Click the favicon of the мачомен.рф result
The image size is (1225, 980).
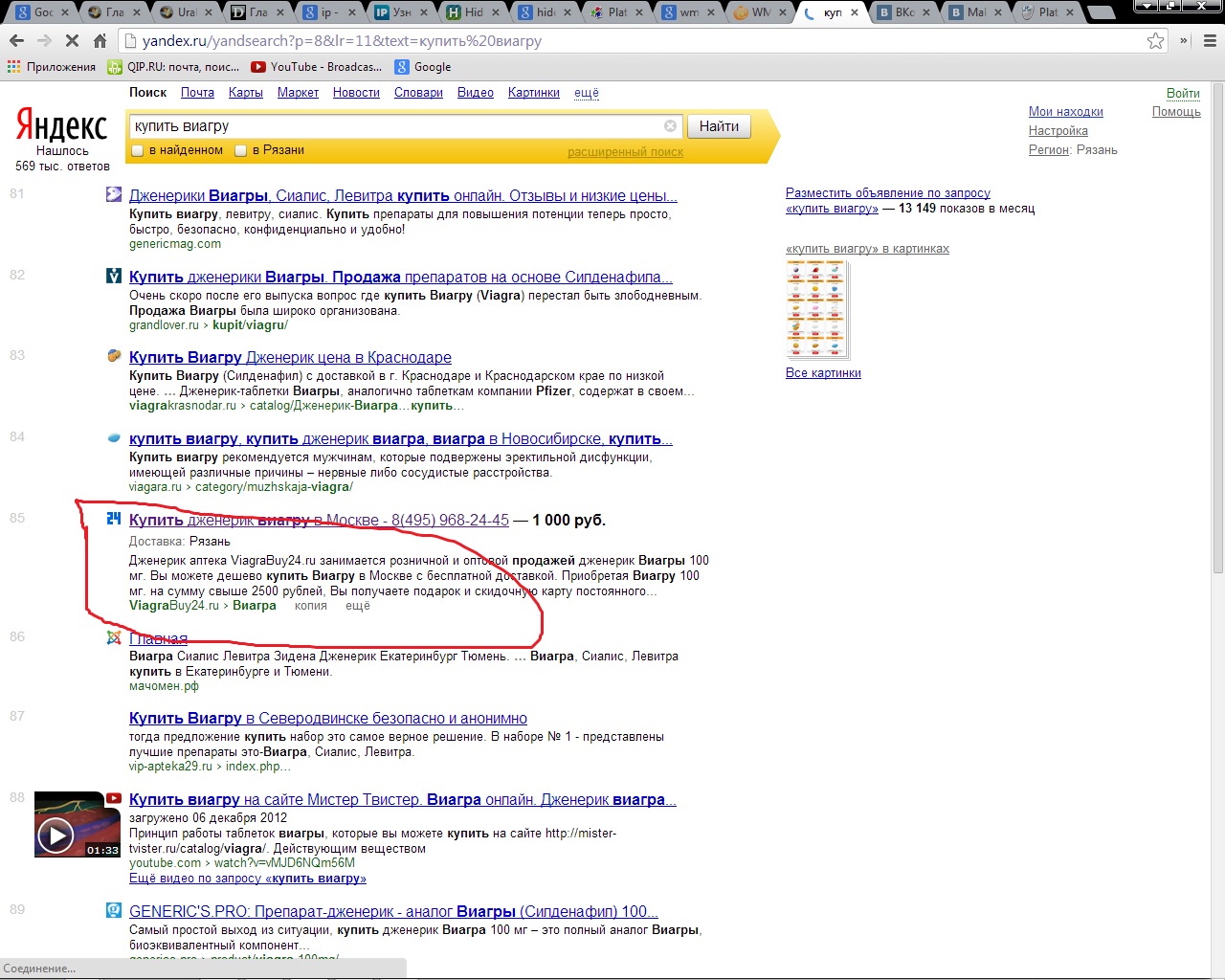[114, 637]
